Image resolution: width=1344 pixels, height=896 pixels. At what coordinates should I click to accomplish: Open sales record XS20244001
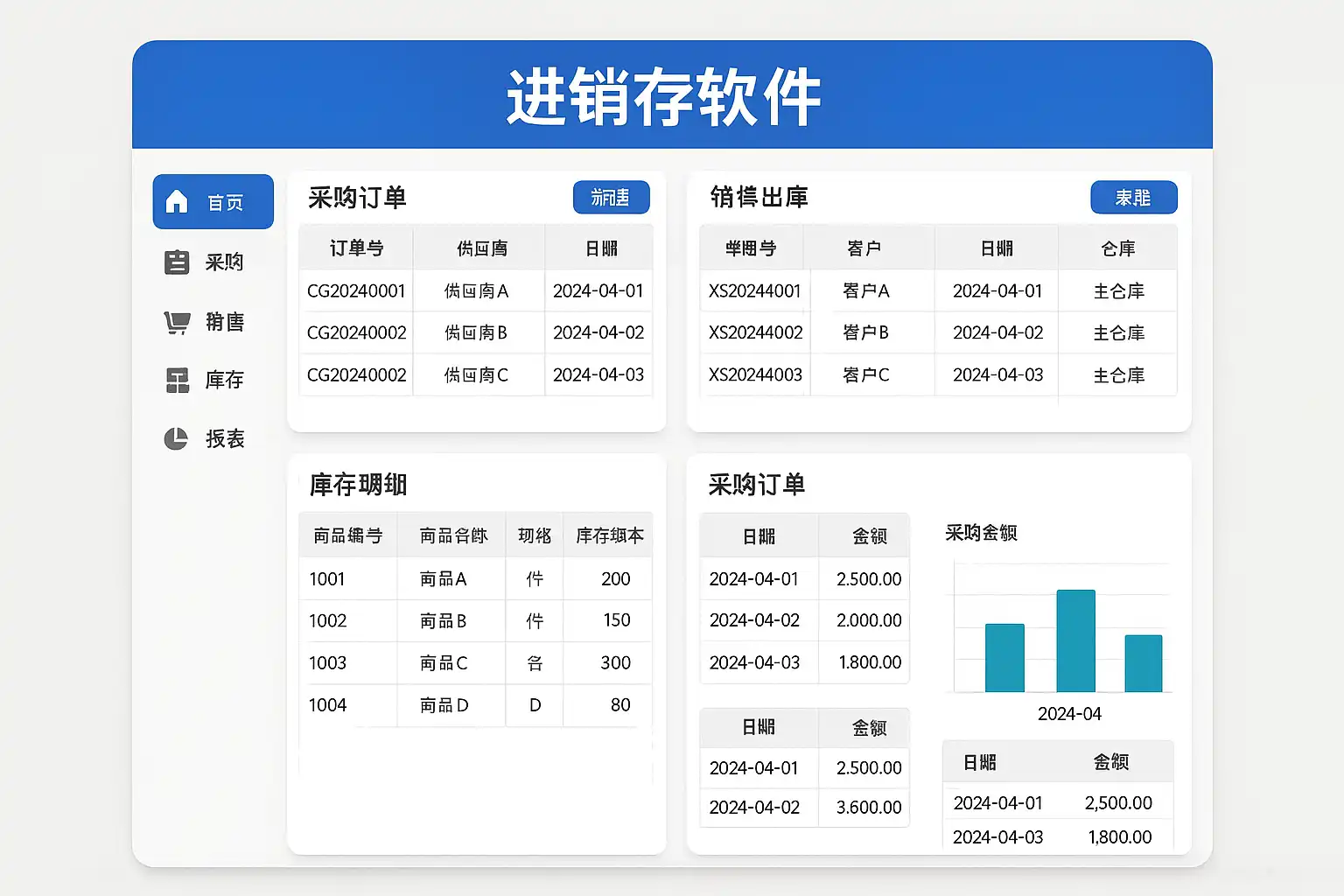coord(754,290)
